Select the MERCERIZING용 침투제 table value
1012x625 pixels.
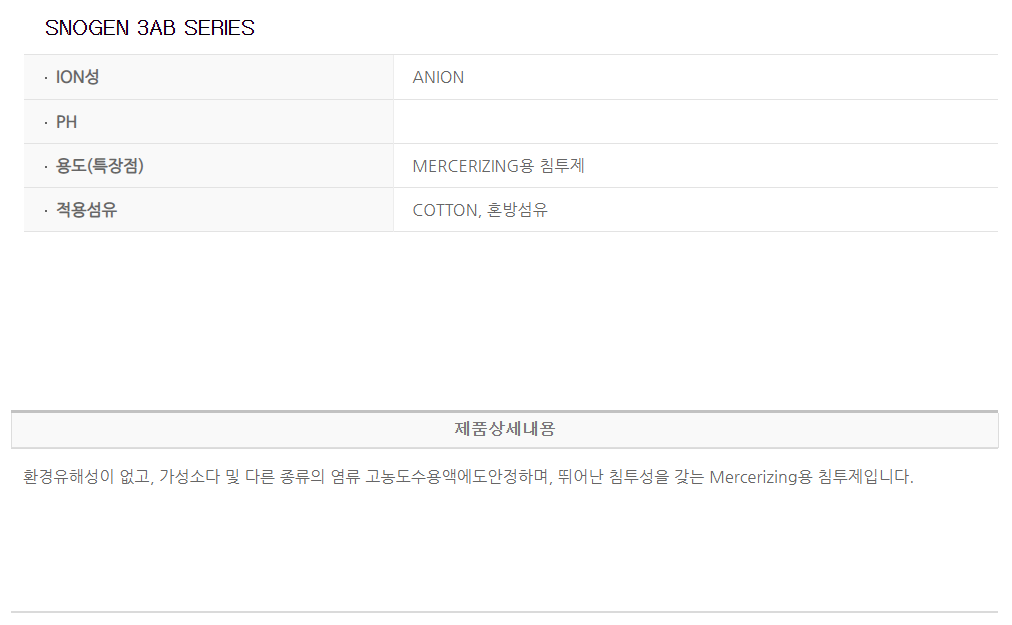click(498, 166)
